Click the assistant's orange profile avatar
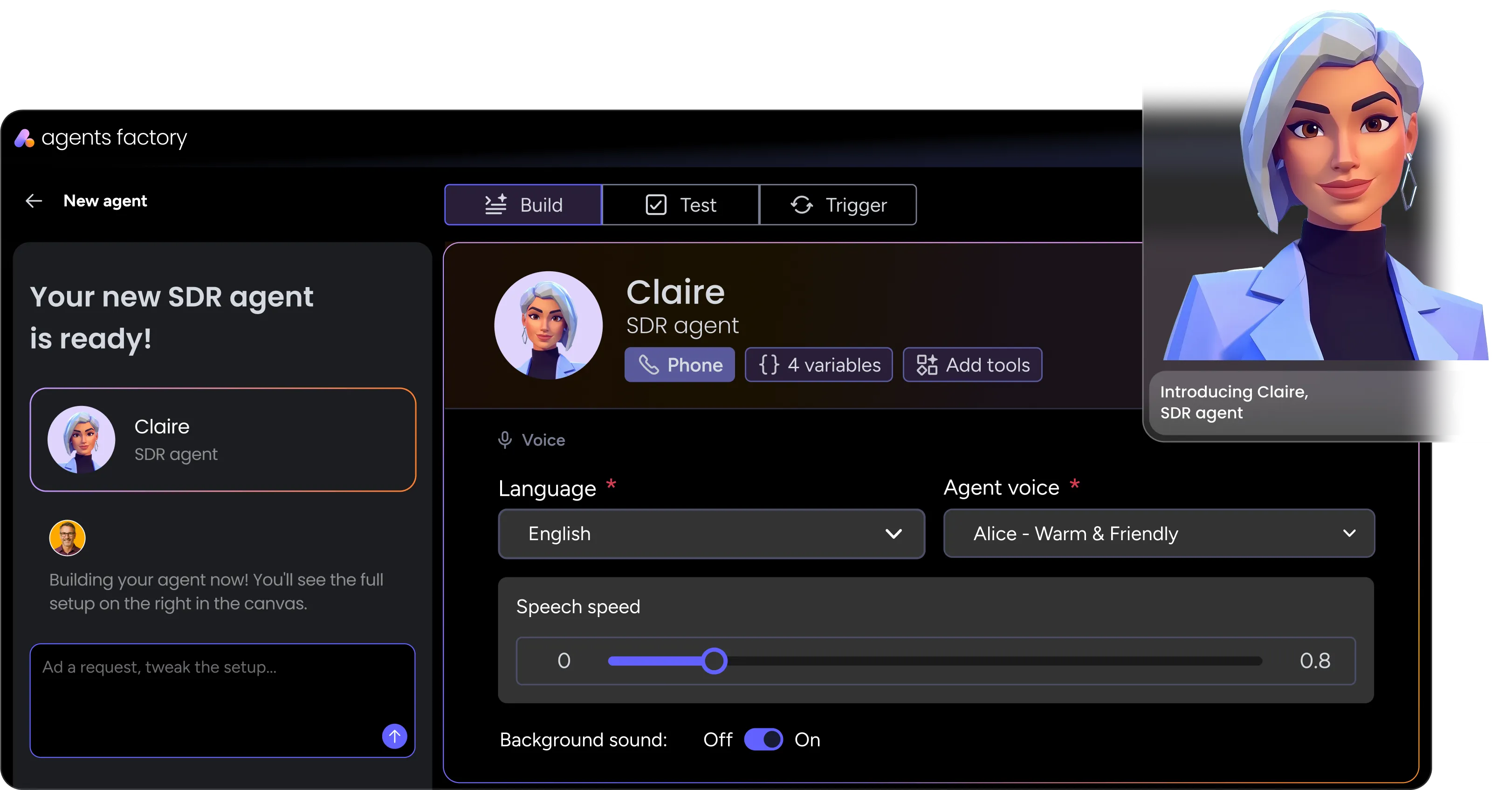 tap(68, 538)
